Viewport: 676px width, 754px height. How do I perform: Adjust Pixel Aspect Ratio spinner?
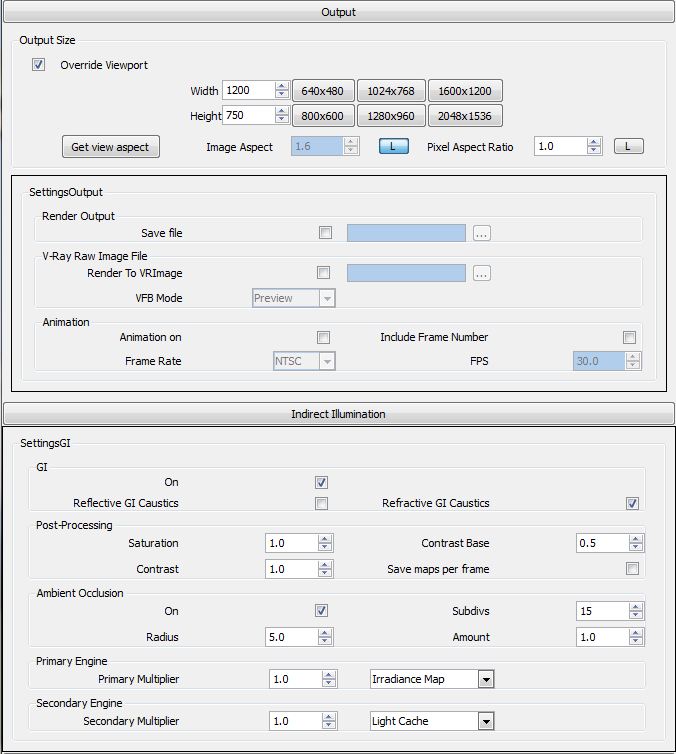594,146
